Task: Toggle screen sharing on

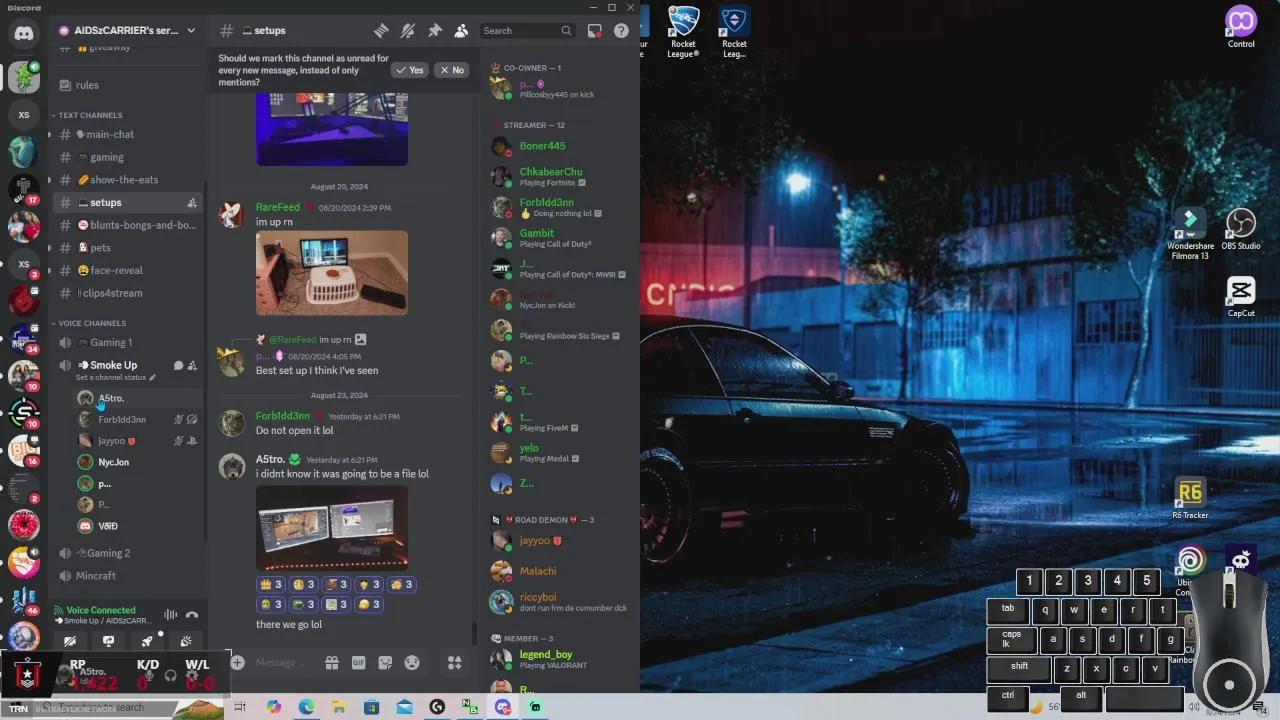Action: (x=108, y=641)
